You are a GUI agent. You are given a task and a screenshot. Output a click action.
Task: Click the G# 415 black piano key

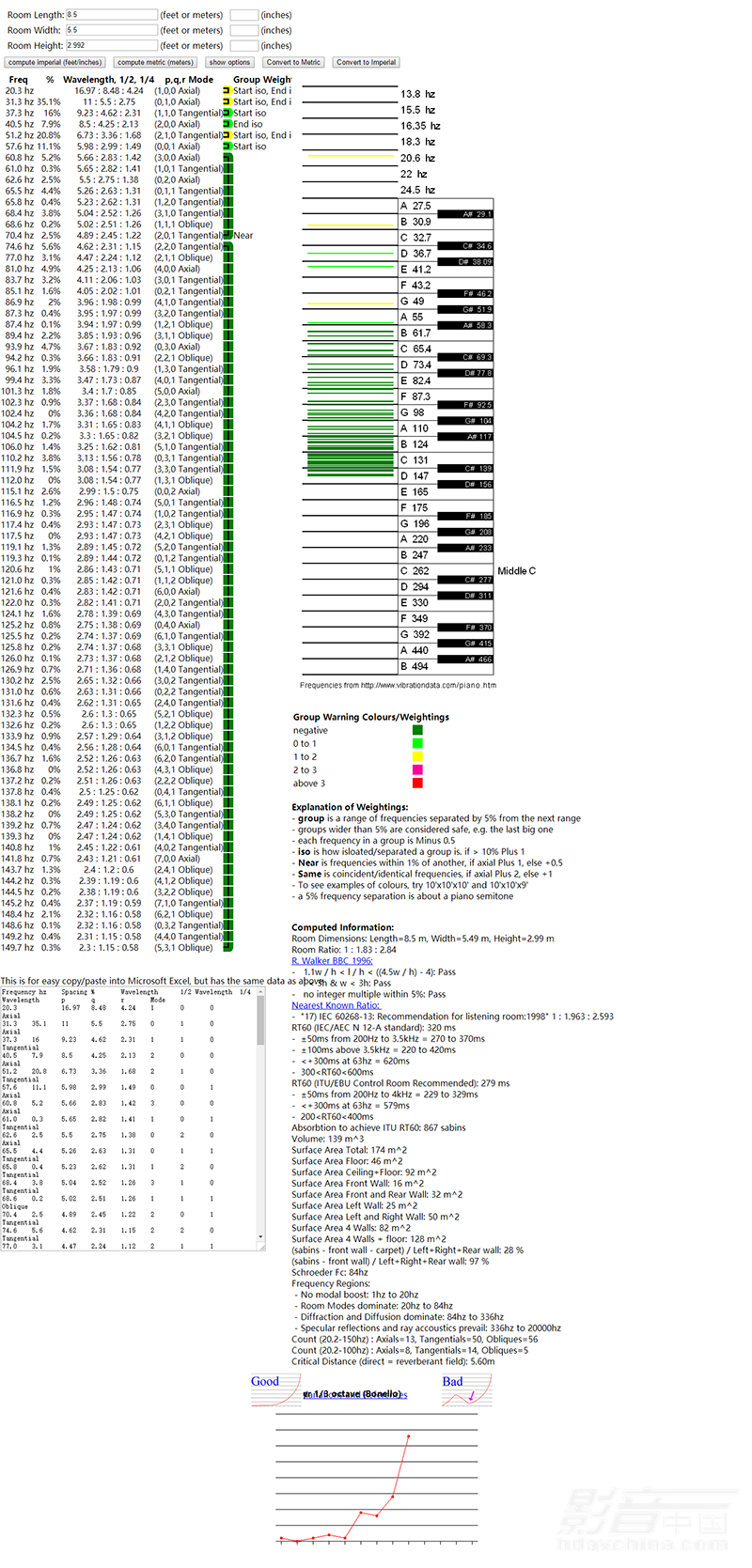[466, 644]
